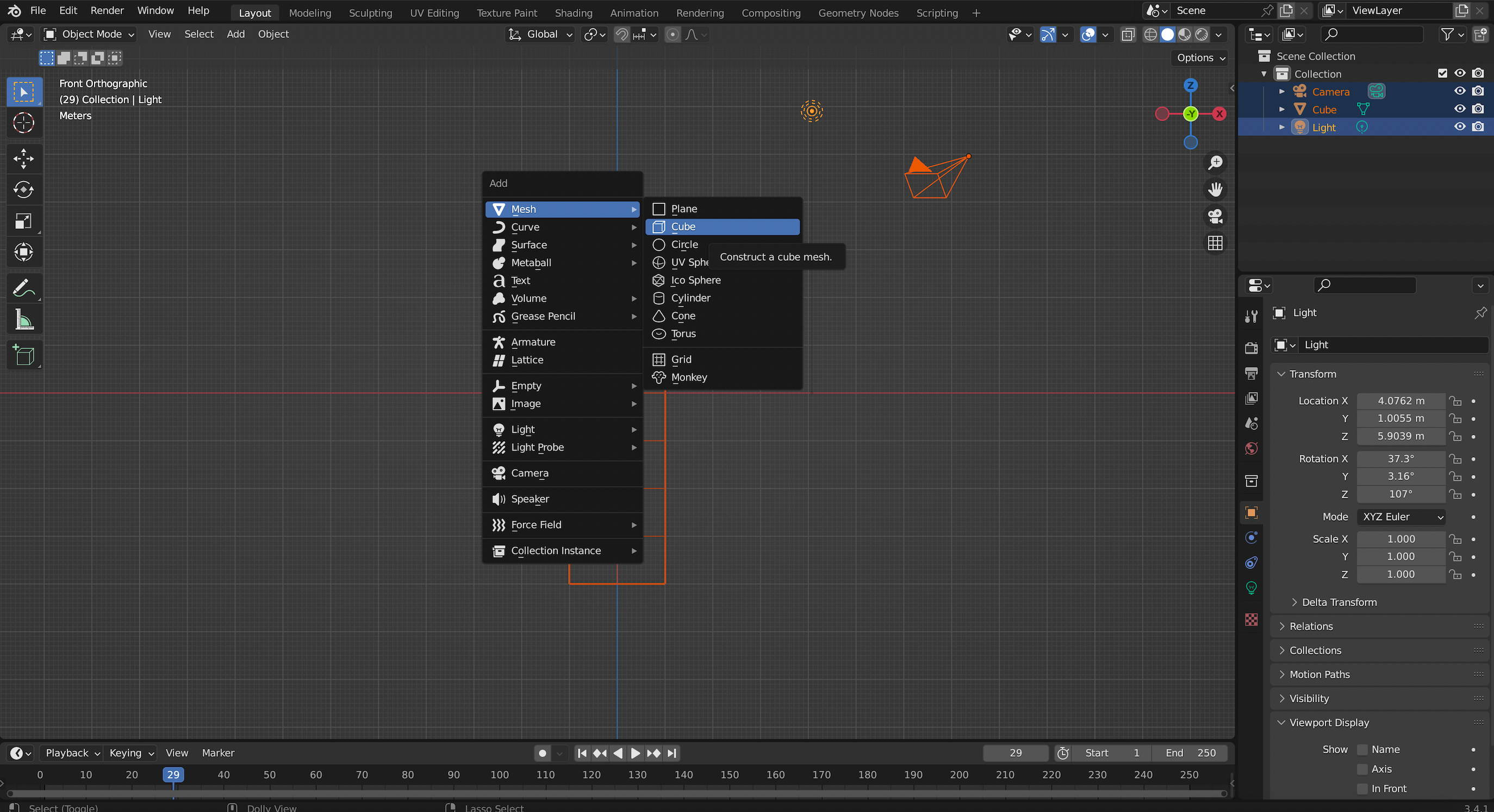Select the Measure tool
This screenshot has width=1494, height=812.
23,320
